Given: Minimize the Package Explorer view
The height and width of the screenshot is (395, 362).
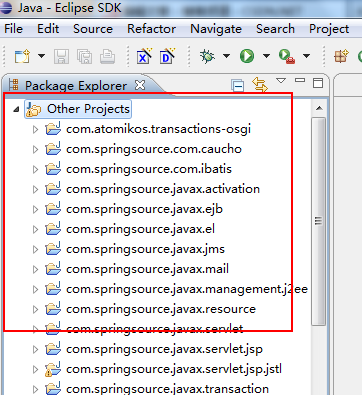Looking at the screenshot, I should pyautogui.click(x=300, y=80).
